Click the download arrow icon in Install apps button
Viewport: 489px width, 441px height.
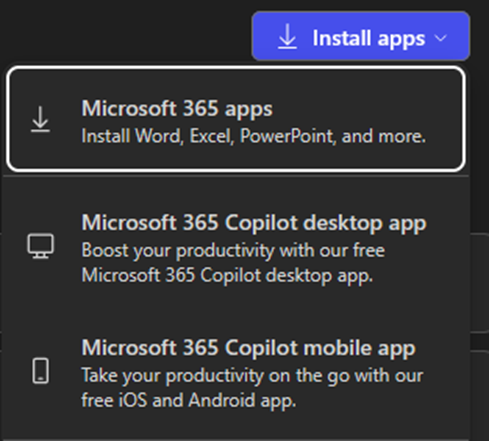[x=287, y=37]
